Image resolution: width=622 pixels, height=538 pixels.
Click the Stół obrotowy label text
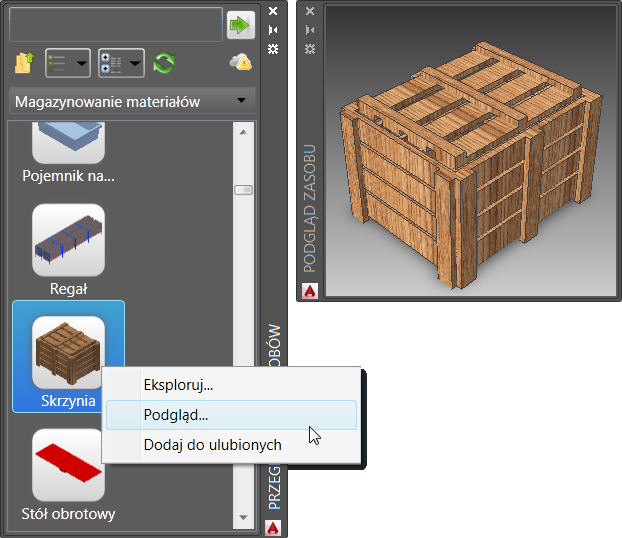[x=68, y=514]
